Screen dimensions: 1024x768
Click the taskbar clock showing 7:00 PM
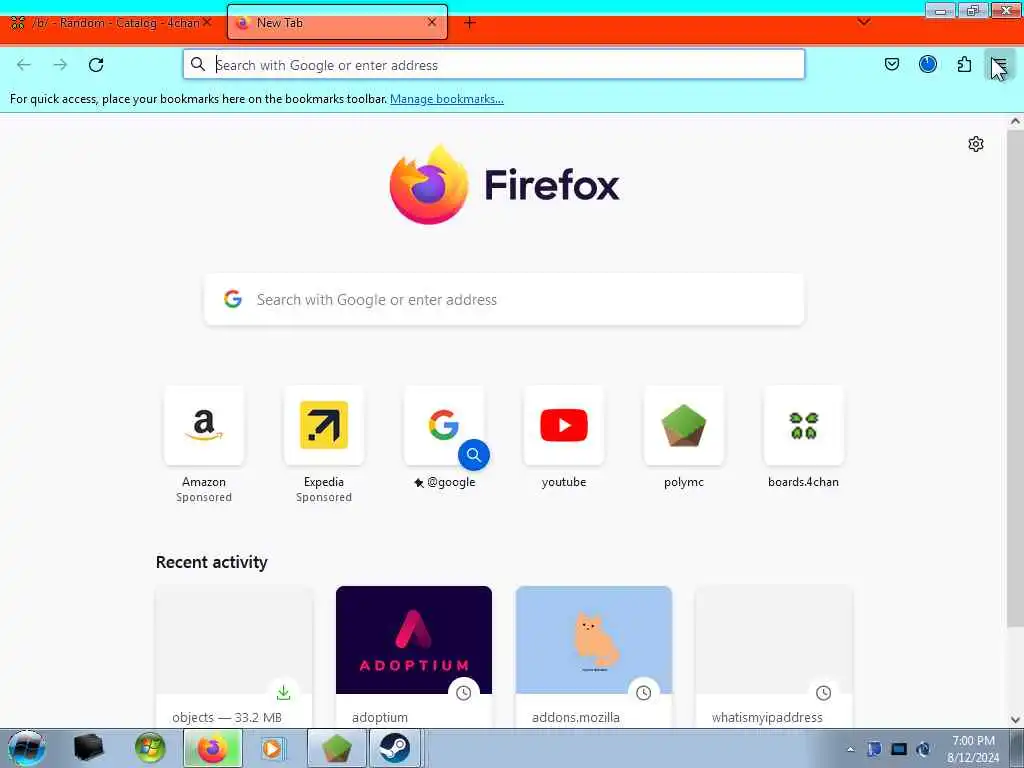tap(973, 749)
